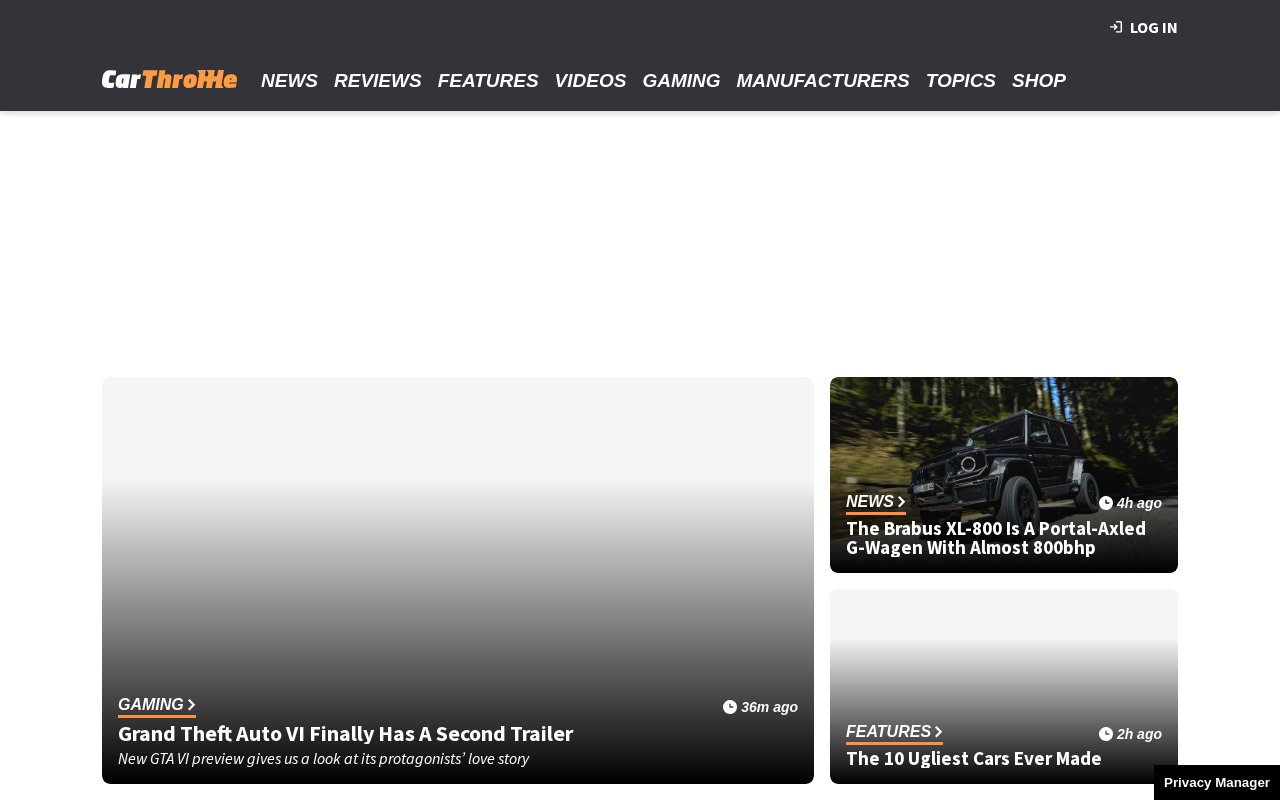Click chevron next to NEWS tag on Brabus card
This screenshot has width=1280, height=800.
click(x=901, y=502)
